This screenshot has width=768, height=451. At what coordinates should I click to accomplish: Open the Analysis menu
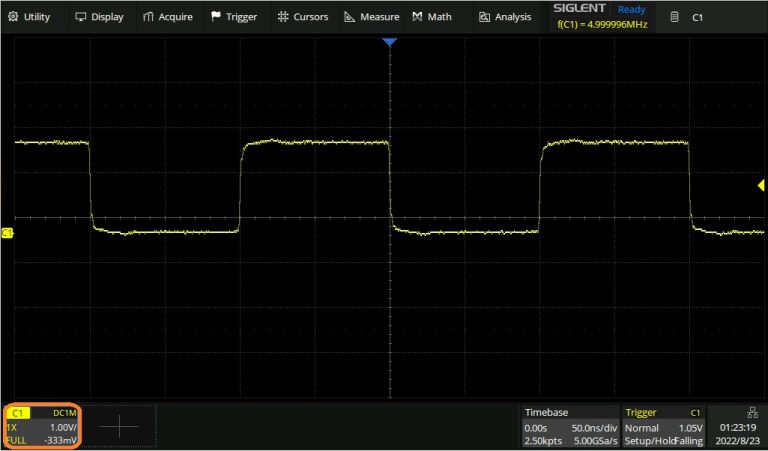coord(505,17)
